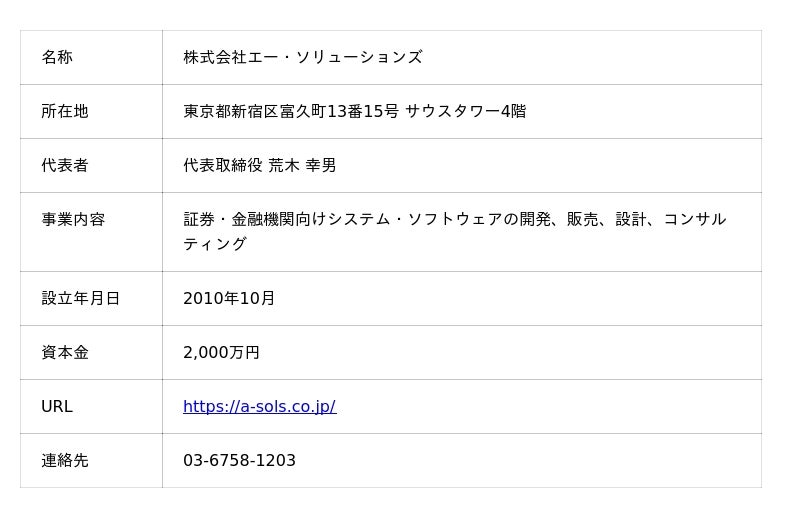Click the URL row label

tap(57, 407)
